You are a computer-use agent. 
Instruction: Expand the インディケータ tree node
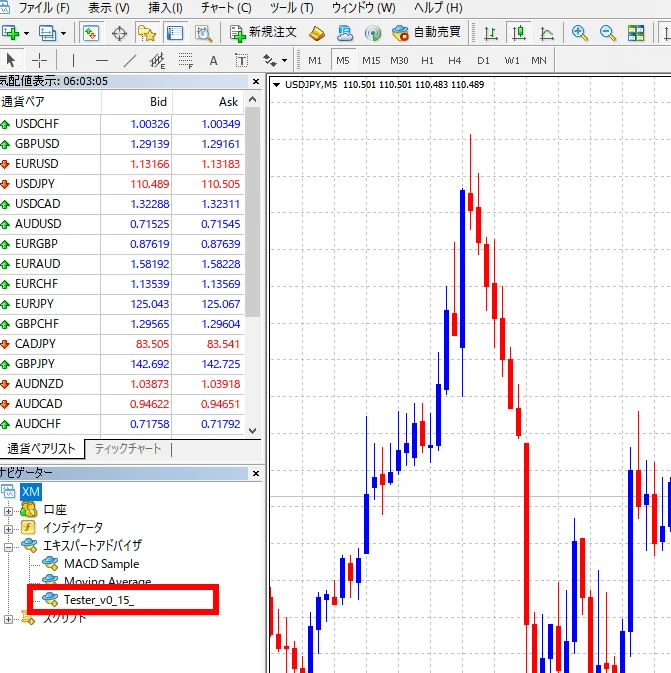[9, 527]
